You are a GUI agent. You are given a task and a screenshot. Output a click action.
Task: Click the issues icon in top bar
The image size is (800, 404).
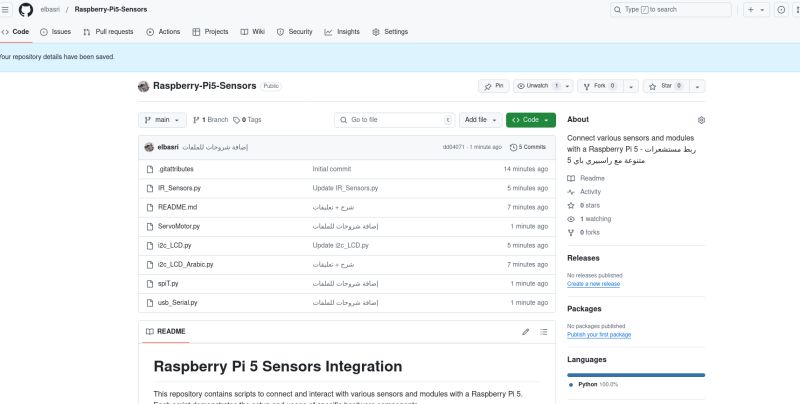[x=781, y=10]
